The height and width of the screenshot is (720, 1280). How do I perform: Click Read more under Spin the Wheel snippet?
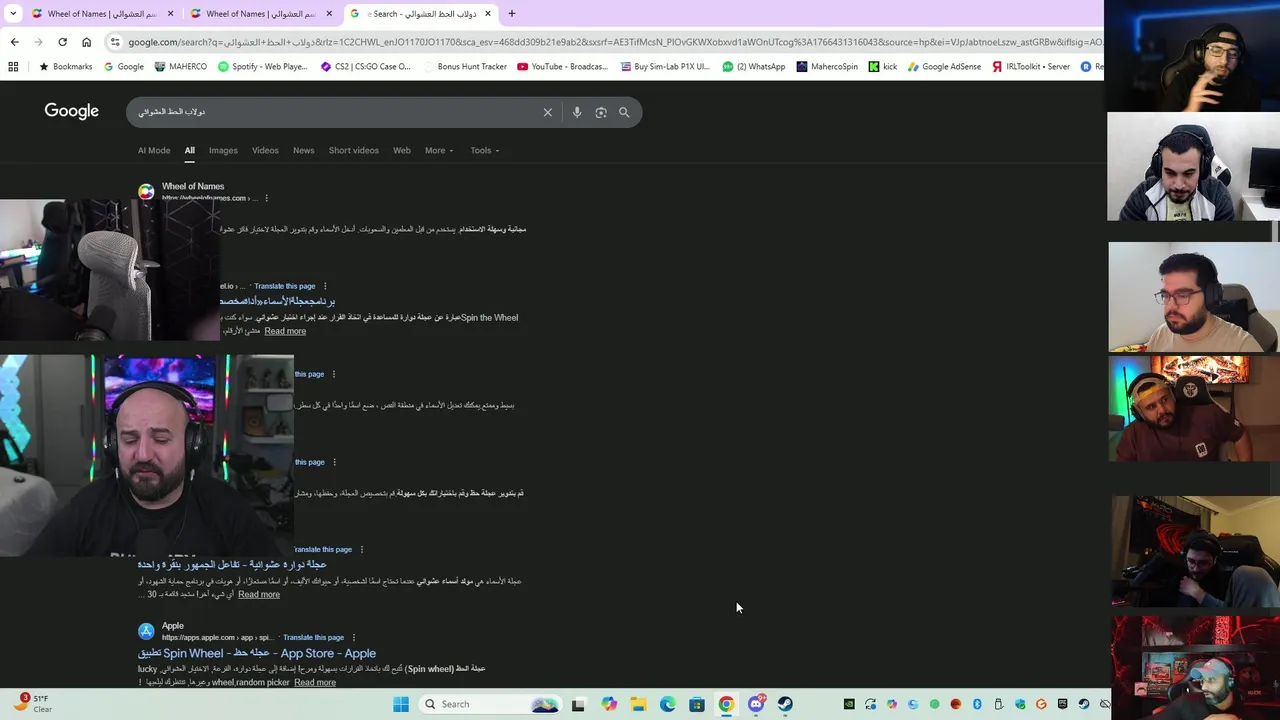(x=285, y=331)
